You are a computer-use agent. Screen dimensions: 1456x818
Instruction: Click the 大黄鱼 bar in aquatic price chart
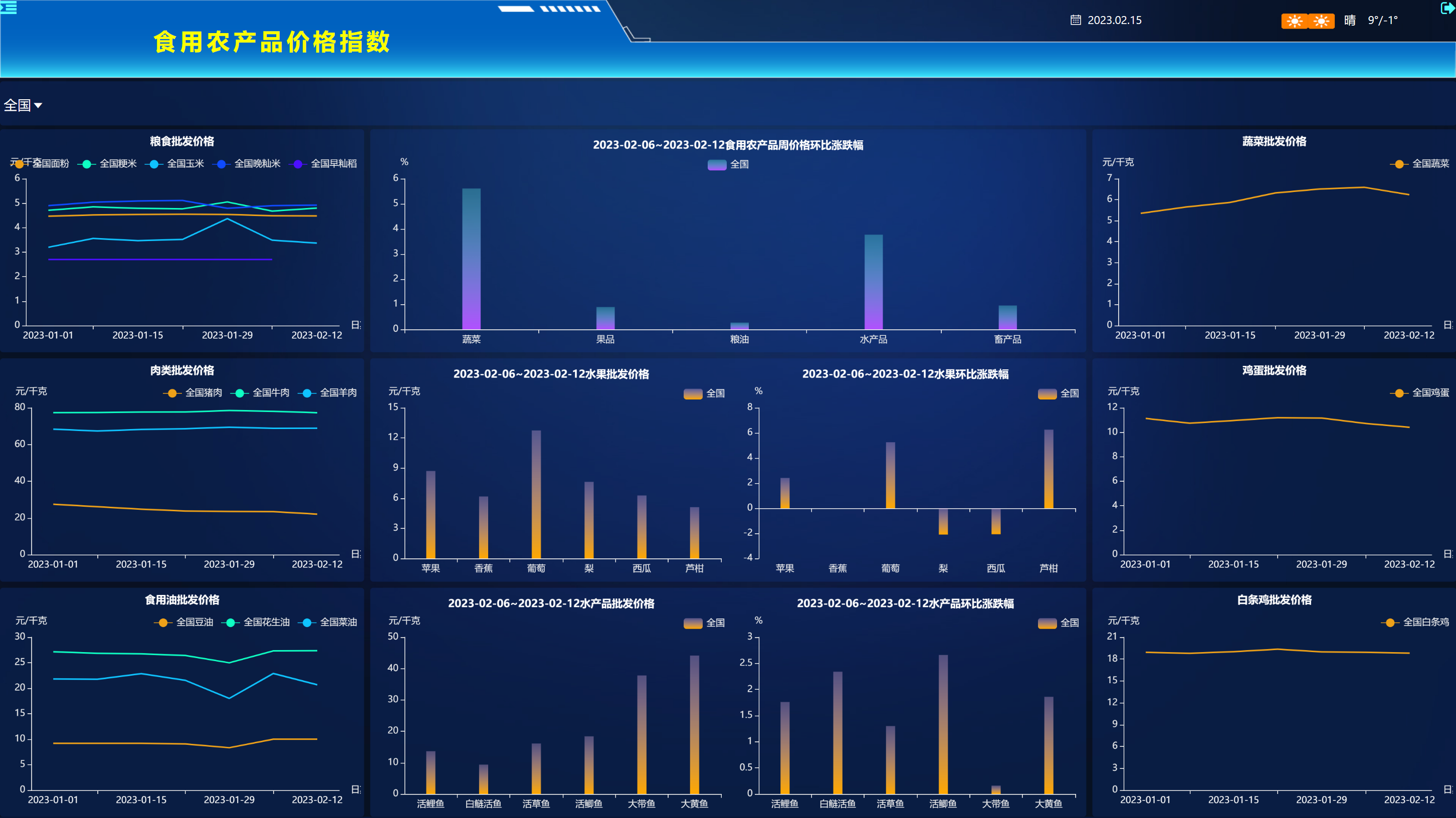694,725
